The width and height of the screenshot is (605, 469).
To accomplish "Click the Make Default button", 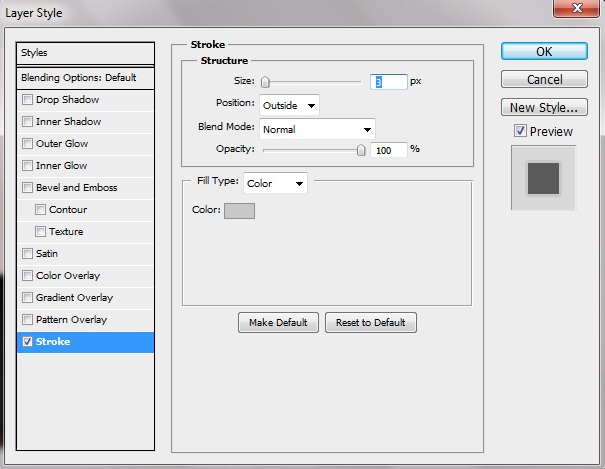I will click(278, 322).
